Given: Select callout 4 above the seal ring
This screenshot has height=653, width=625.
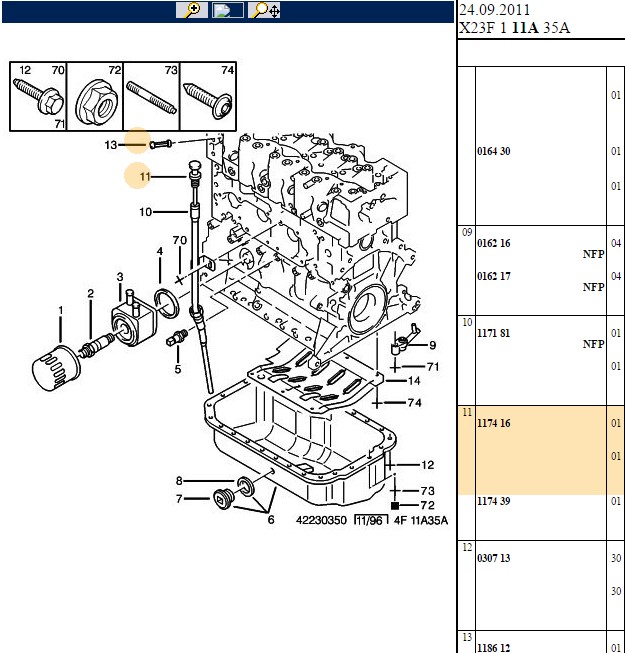Looking at the screenshot, I should pyautogui.click(x=160, y=252).
